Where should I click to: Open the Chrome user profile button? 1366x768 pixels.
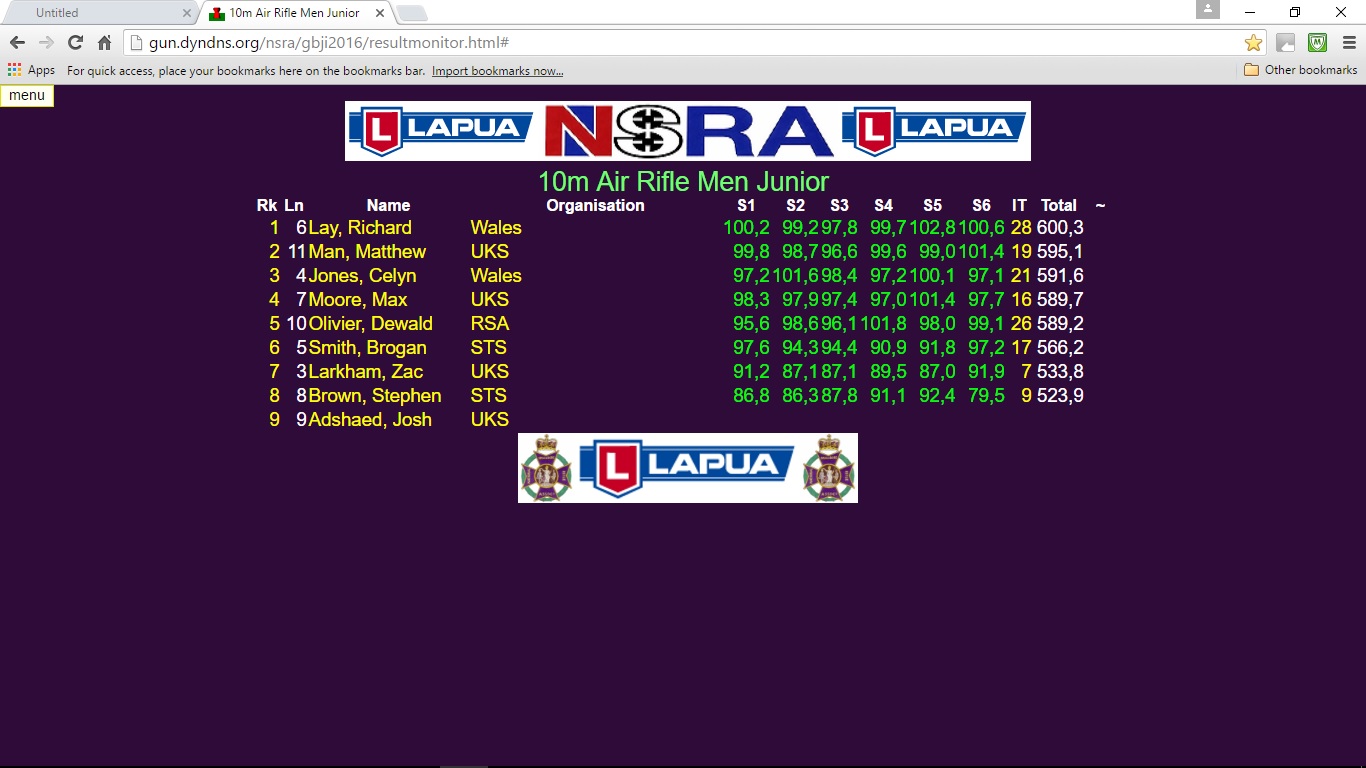1208,10
